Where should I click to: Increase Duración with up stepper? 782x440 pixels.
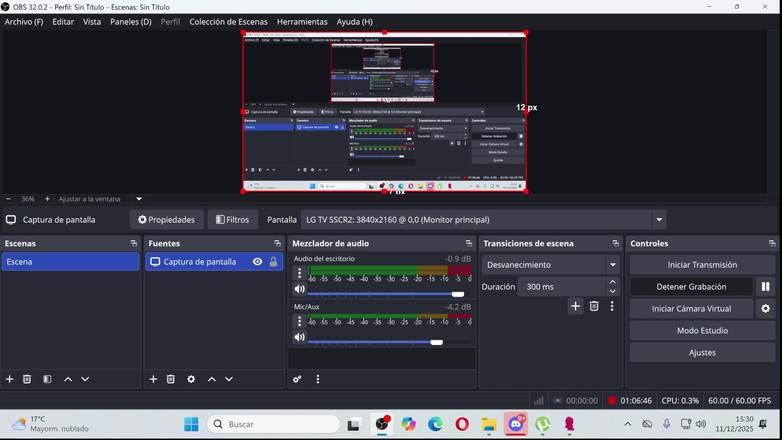[613, 282]
